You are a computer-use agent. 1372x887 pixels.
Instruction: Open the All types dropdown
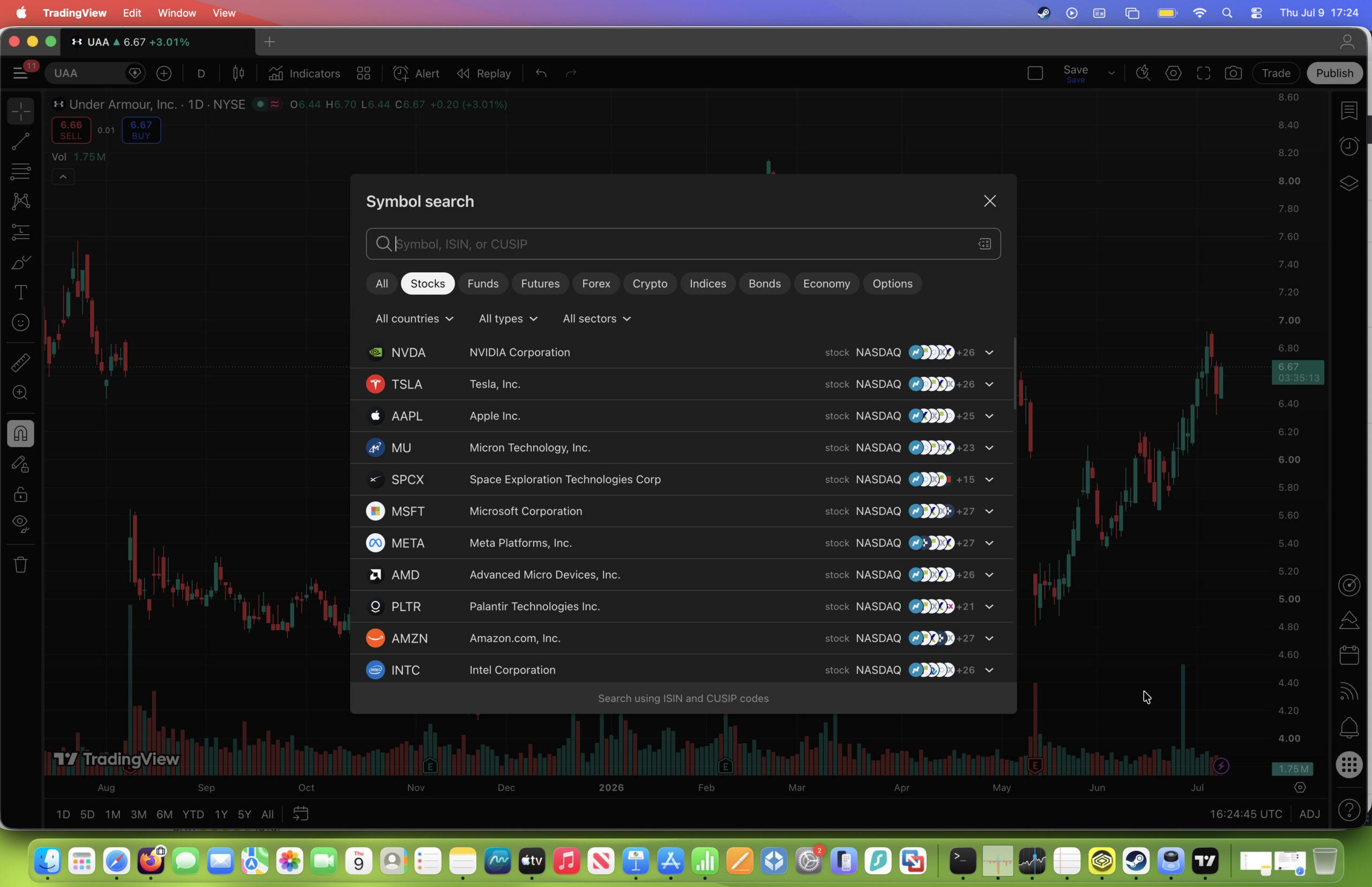click(x=508, y=318)
